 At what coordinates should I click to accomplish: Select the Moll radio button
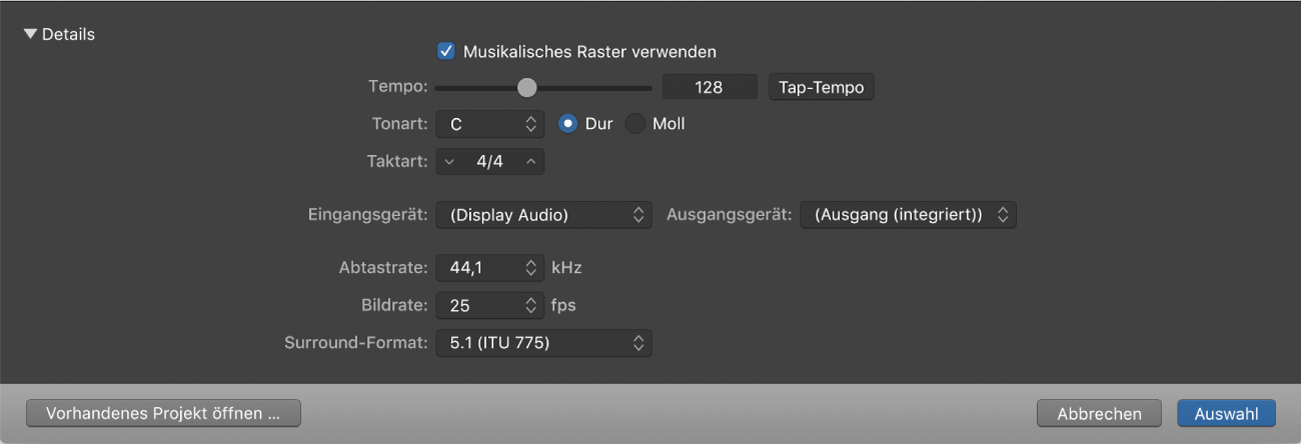point(636,124)
